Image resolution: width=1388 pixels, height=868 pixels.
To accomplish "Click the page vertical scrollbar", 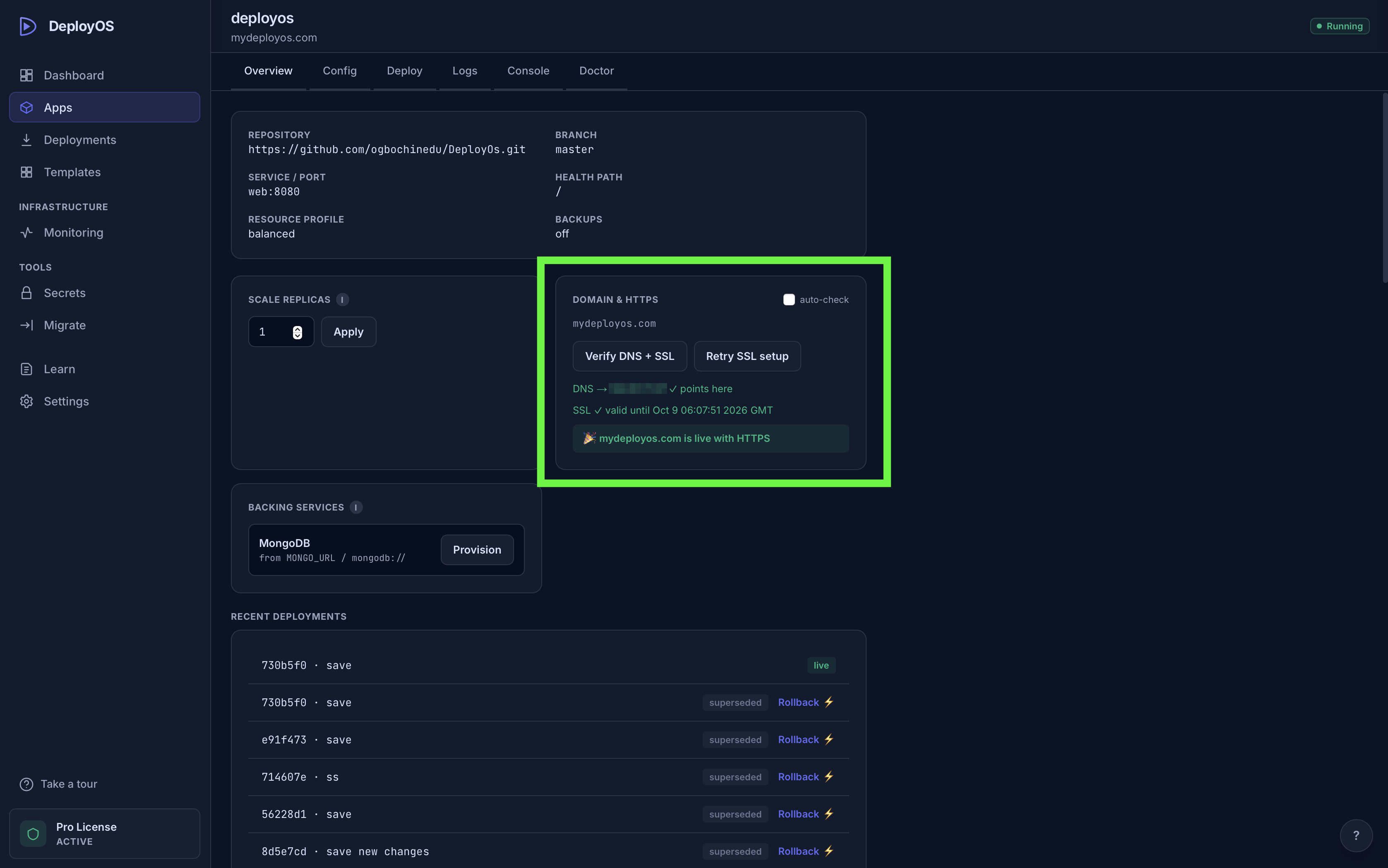I will 1385,187.
